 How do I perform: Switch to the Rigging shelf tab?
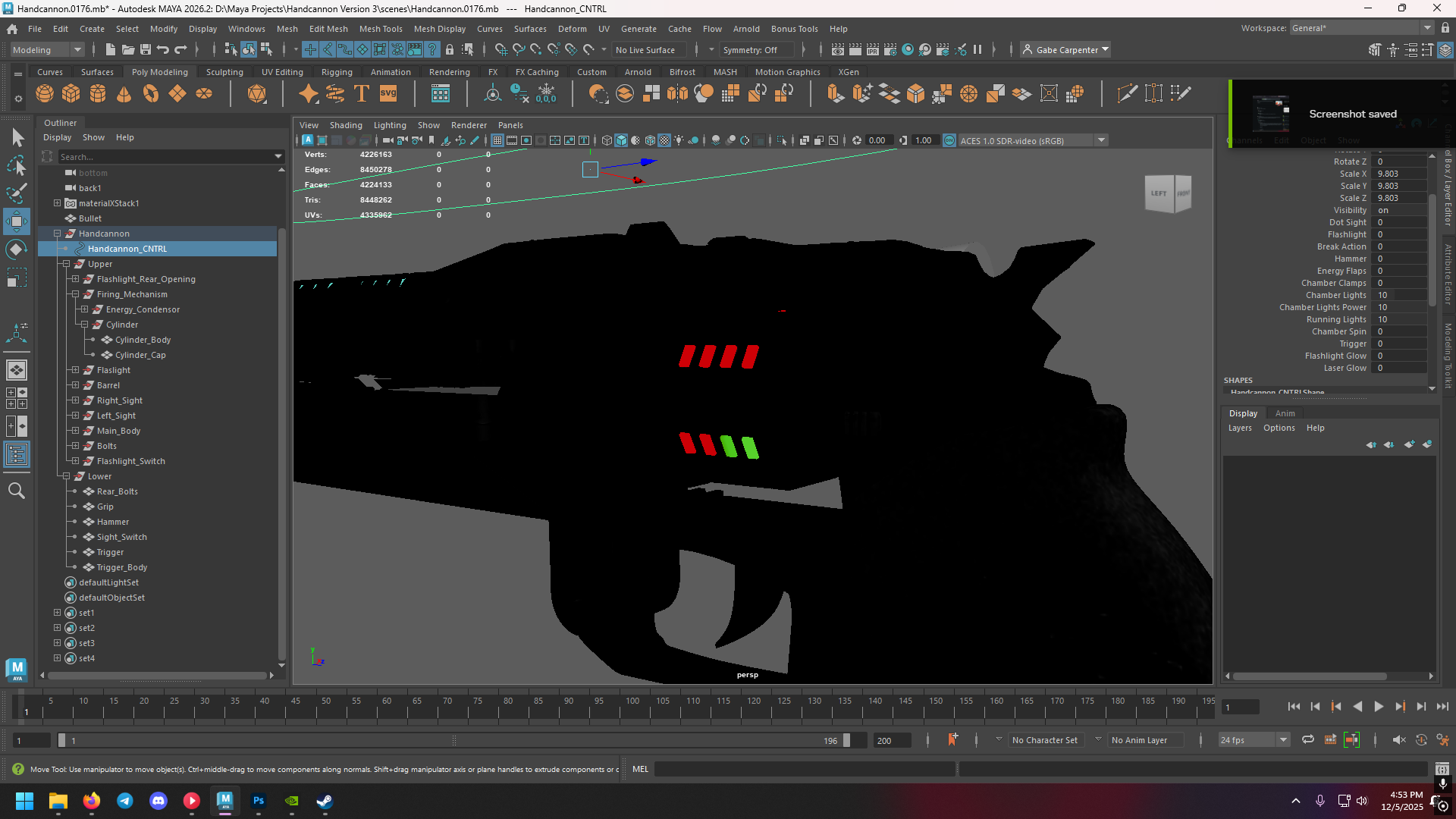point(337,72)
